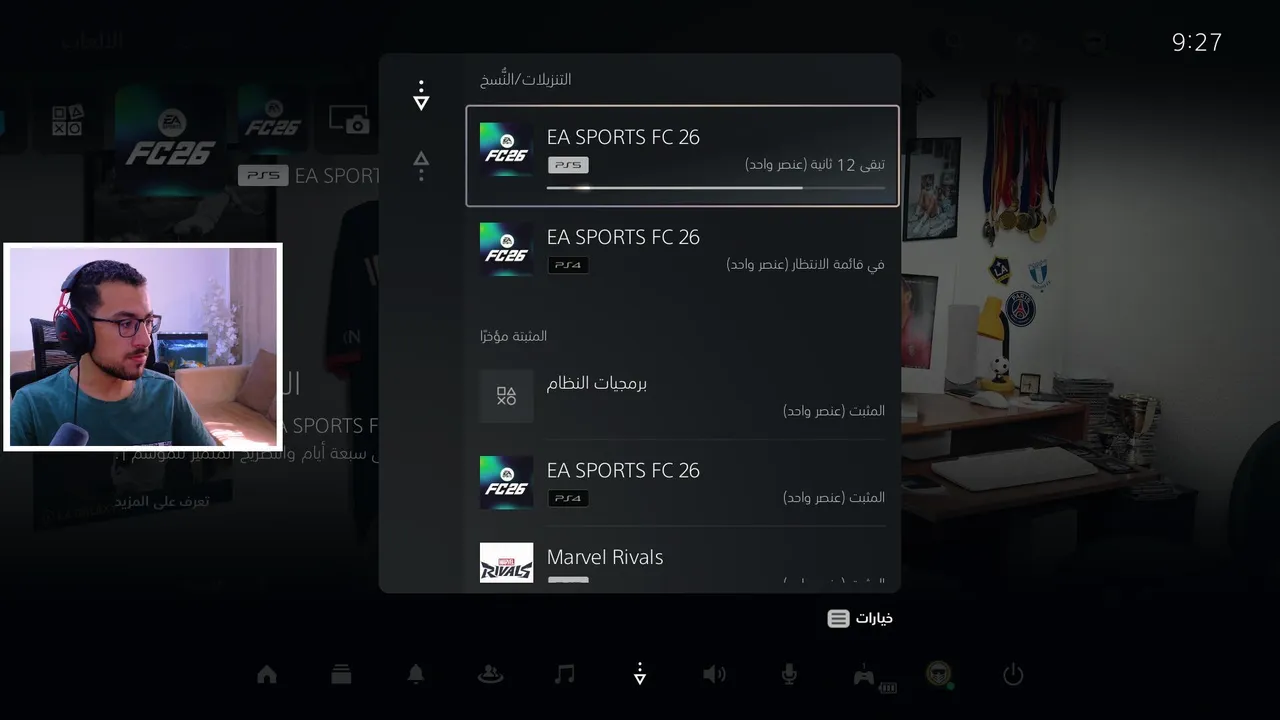The width and height of the screenshot is (1280, 720).
Task: Click the Downloads/Copies heading text
Action: [525, 79]
